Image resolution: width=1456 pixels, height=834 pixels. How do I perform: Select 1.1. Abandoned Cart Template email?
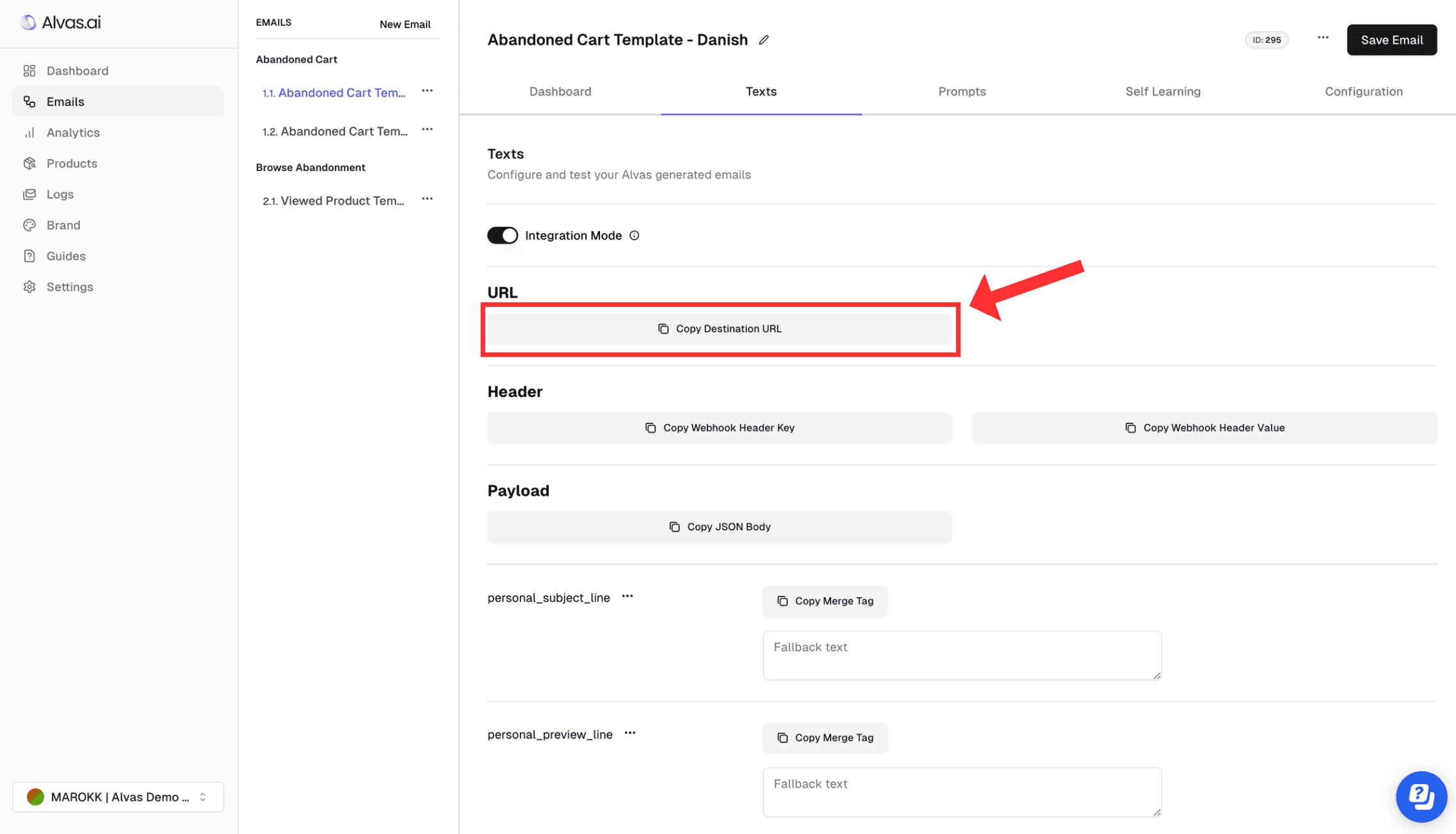coord(334,92)
